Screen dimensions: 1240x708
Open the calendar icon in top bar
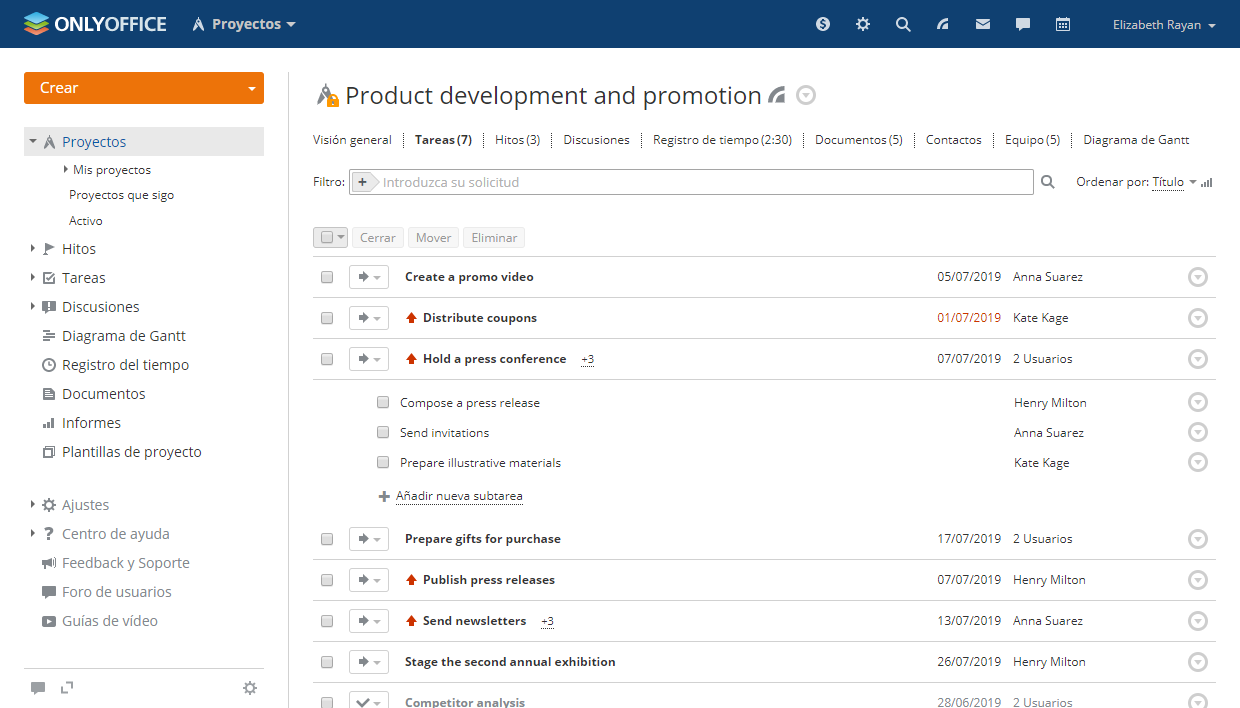(1063, 24)
